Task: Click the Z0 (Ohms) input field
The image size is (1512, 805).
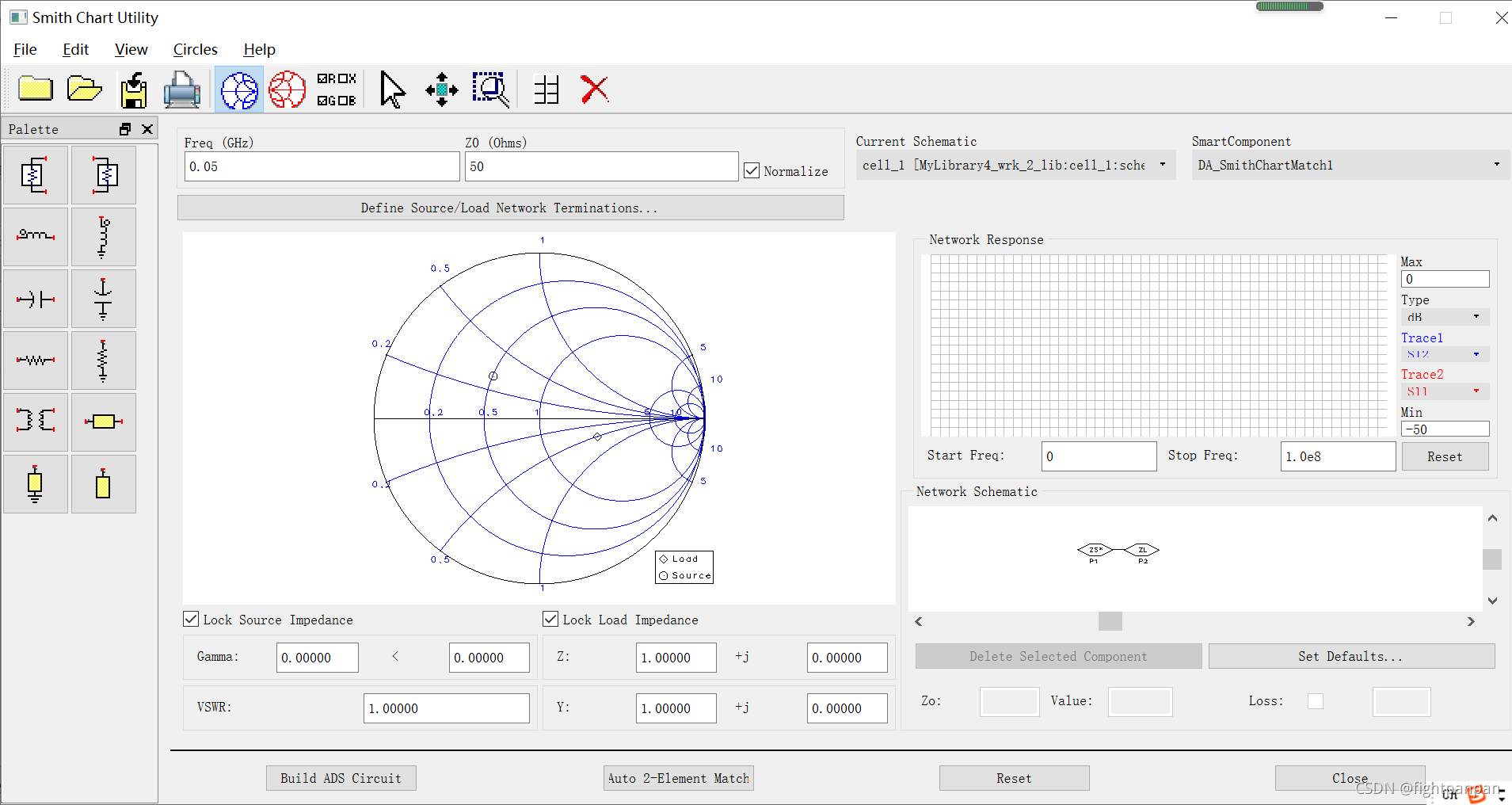Action: tap(602, 166)
